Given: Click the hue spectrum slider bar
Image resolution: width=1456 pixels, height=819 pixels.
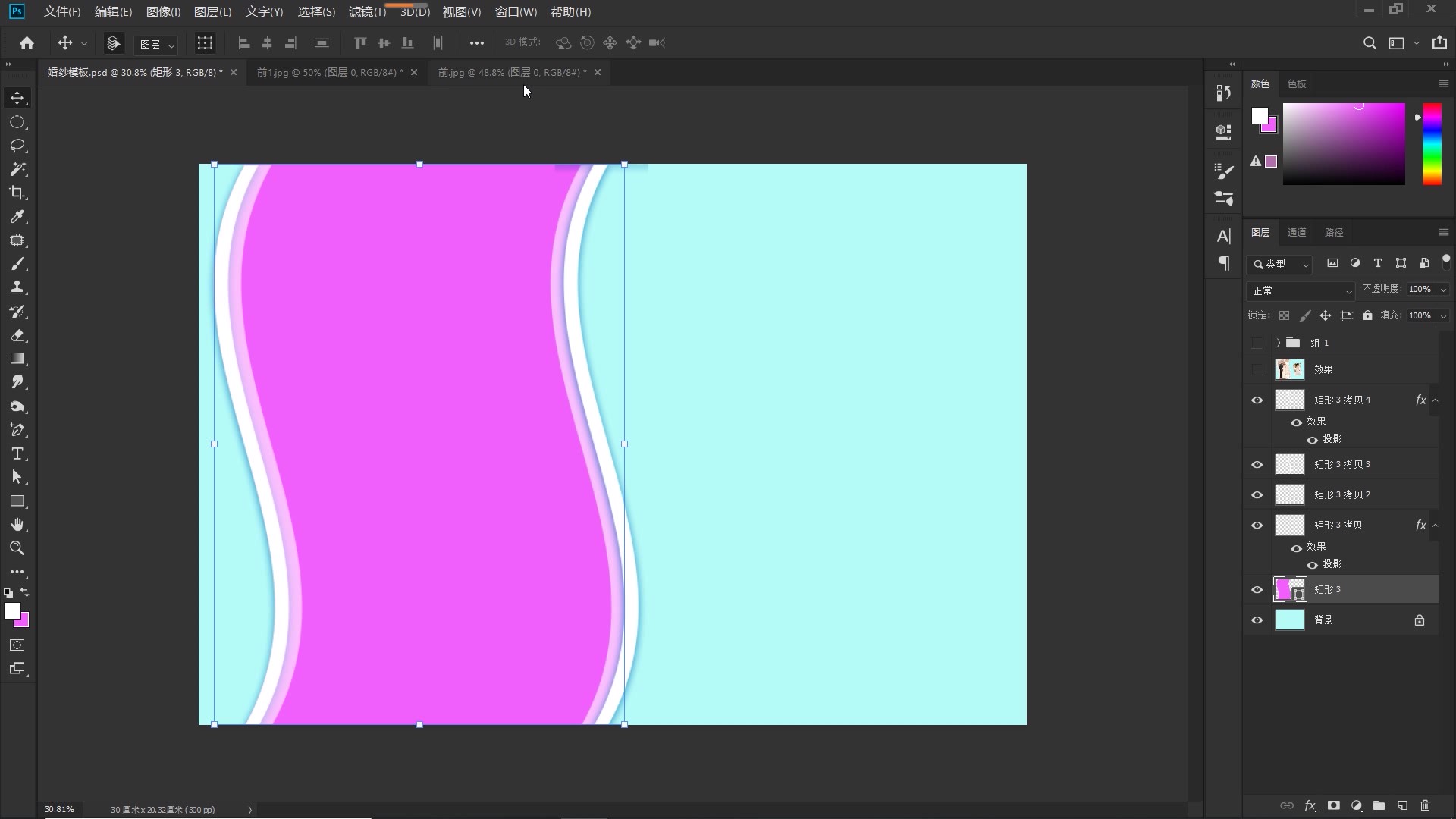Looking at the screenshot, I should pyautogui.click(x=1432, y=144).
